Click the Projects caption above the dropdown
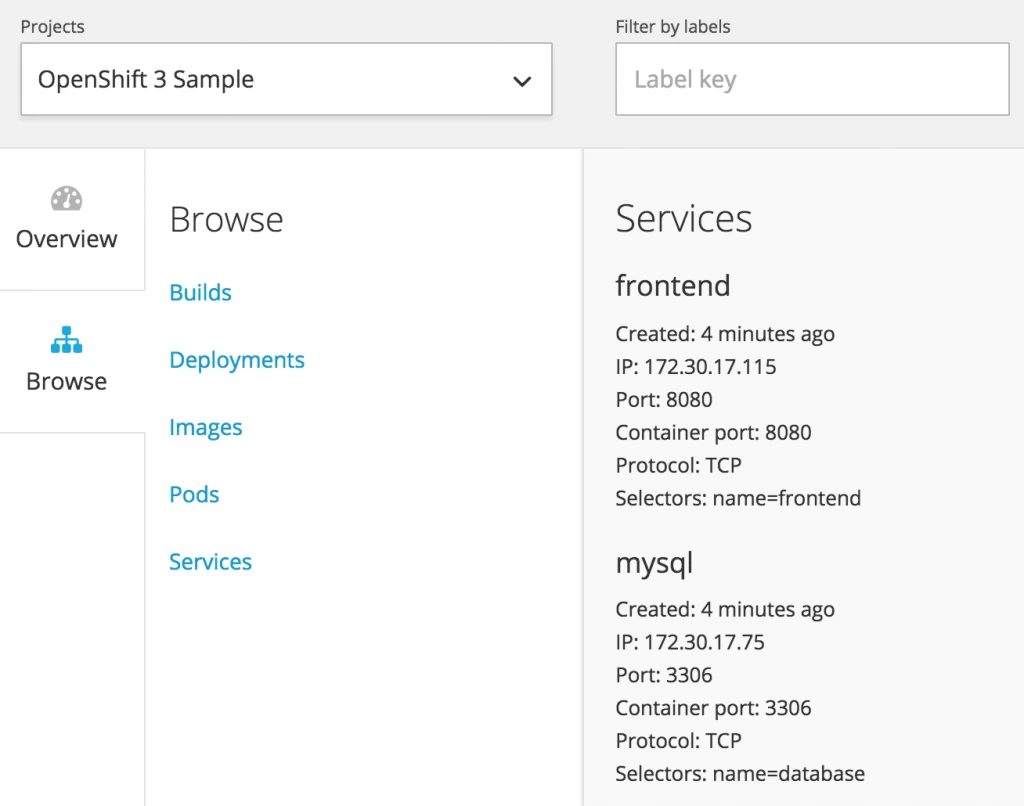The height and width of the screenshot is (806, 1024). pyautogui.click(x=52, y=27)
